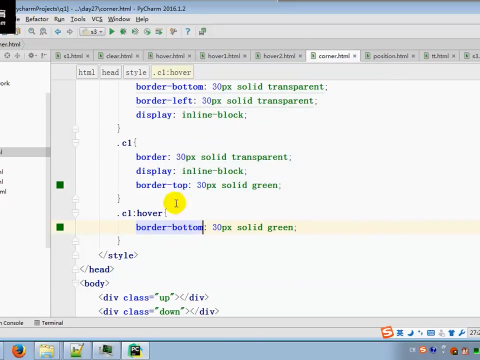The width and height of the screenshot is (480, 360).
Task: Run with coverage toolbar icon
Action: tap(135, 32)
